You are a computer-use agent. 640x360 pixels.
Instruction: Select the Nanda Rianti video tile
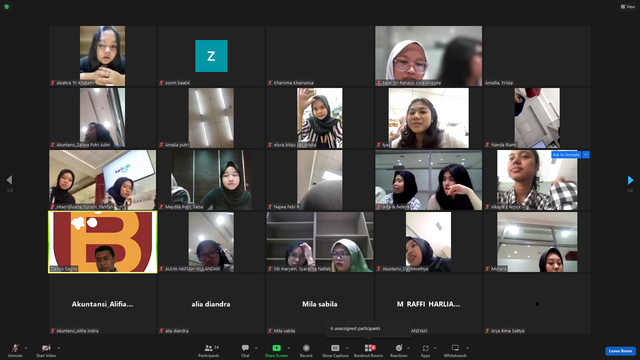coord(537,118)
